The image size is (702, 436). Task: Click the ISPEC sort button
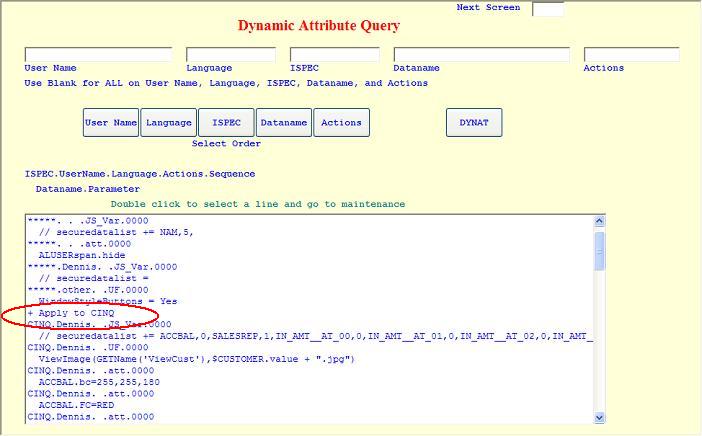coord(226,123)
